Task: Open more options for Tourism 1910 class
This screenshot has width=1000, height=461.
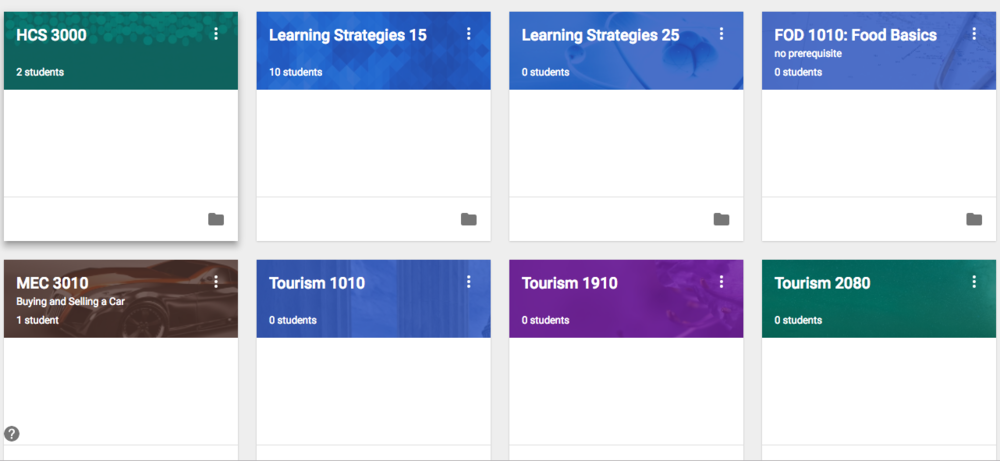Action: 721,282
